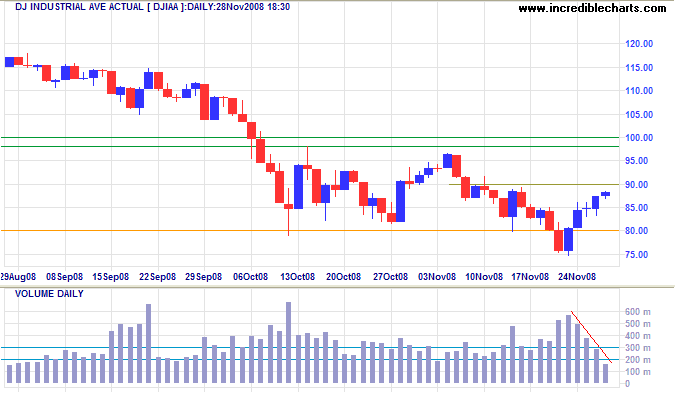The image size is (675, 395).
Task: Pick the 100.00 price axis label
Action: pos(639,138)
